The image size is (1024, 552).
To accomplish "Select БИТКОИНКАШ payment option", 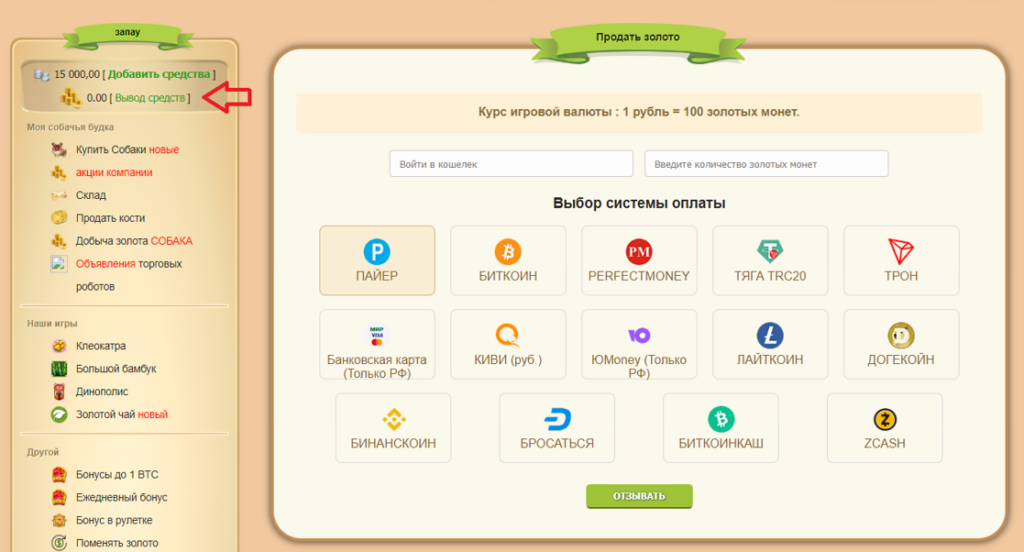I will coord(721,428).
